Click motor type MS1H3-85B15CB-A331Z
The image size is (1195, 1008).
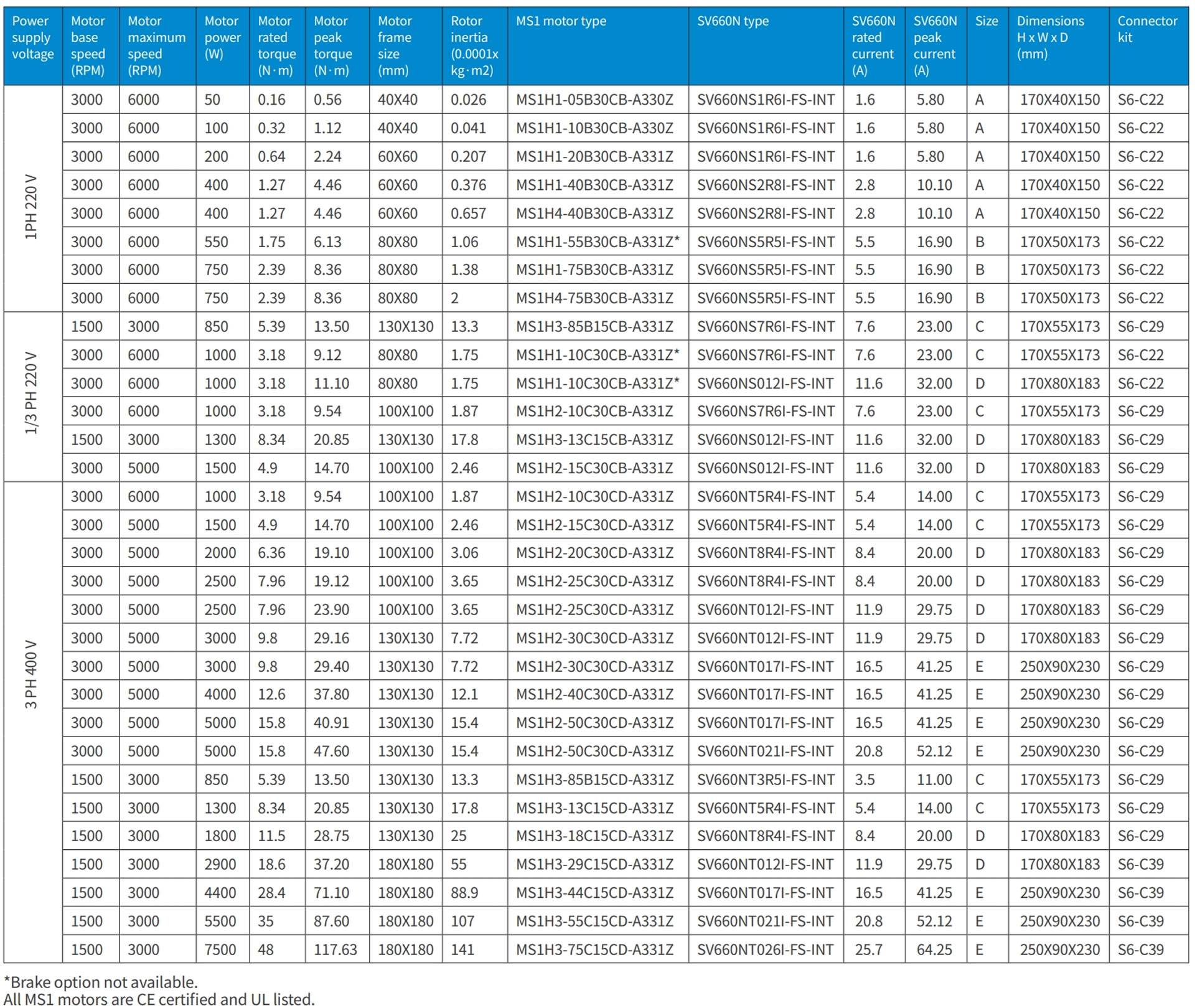(594, 327)
